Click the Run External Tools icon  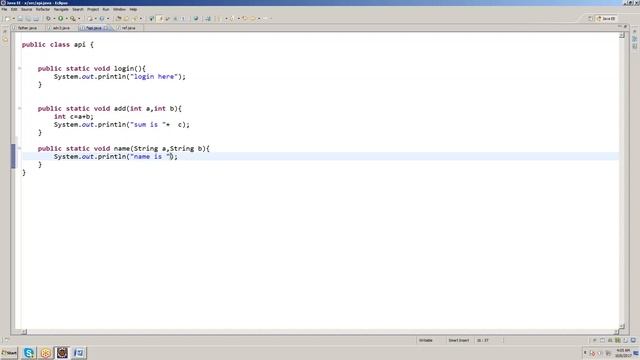[73, 18]
